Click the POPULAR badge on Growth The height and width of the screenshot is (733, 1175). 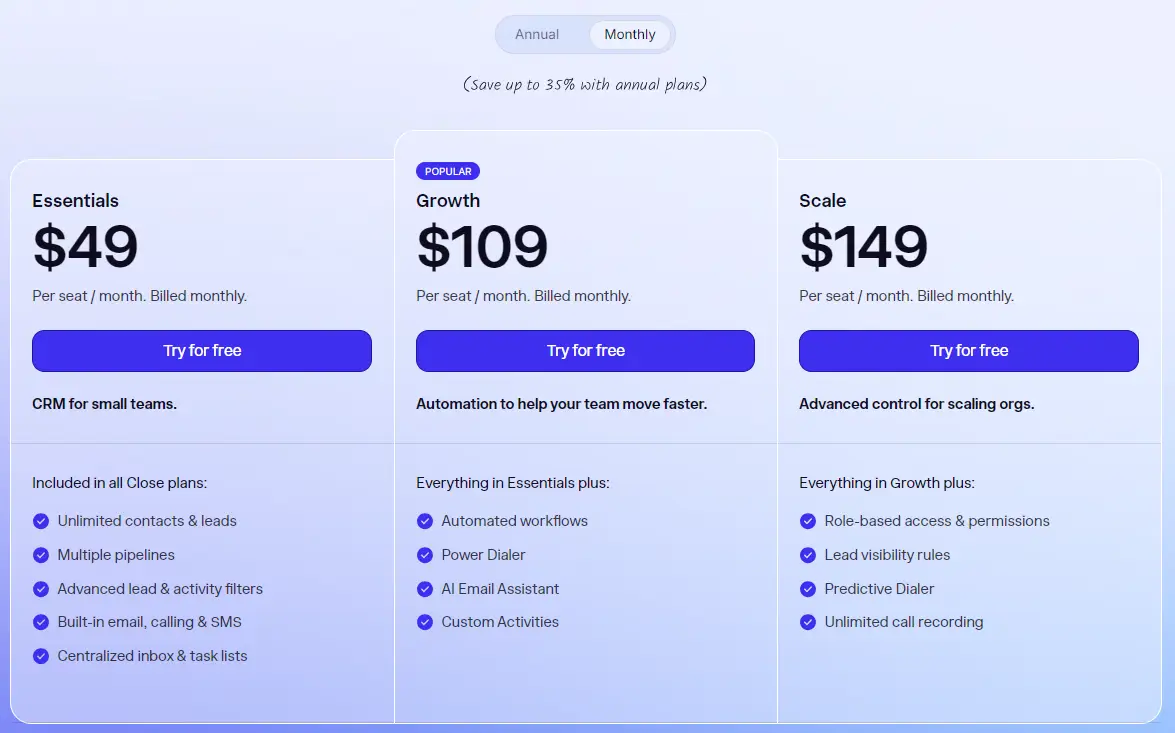point(448,171)
